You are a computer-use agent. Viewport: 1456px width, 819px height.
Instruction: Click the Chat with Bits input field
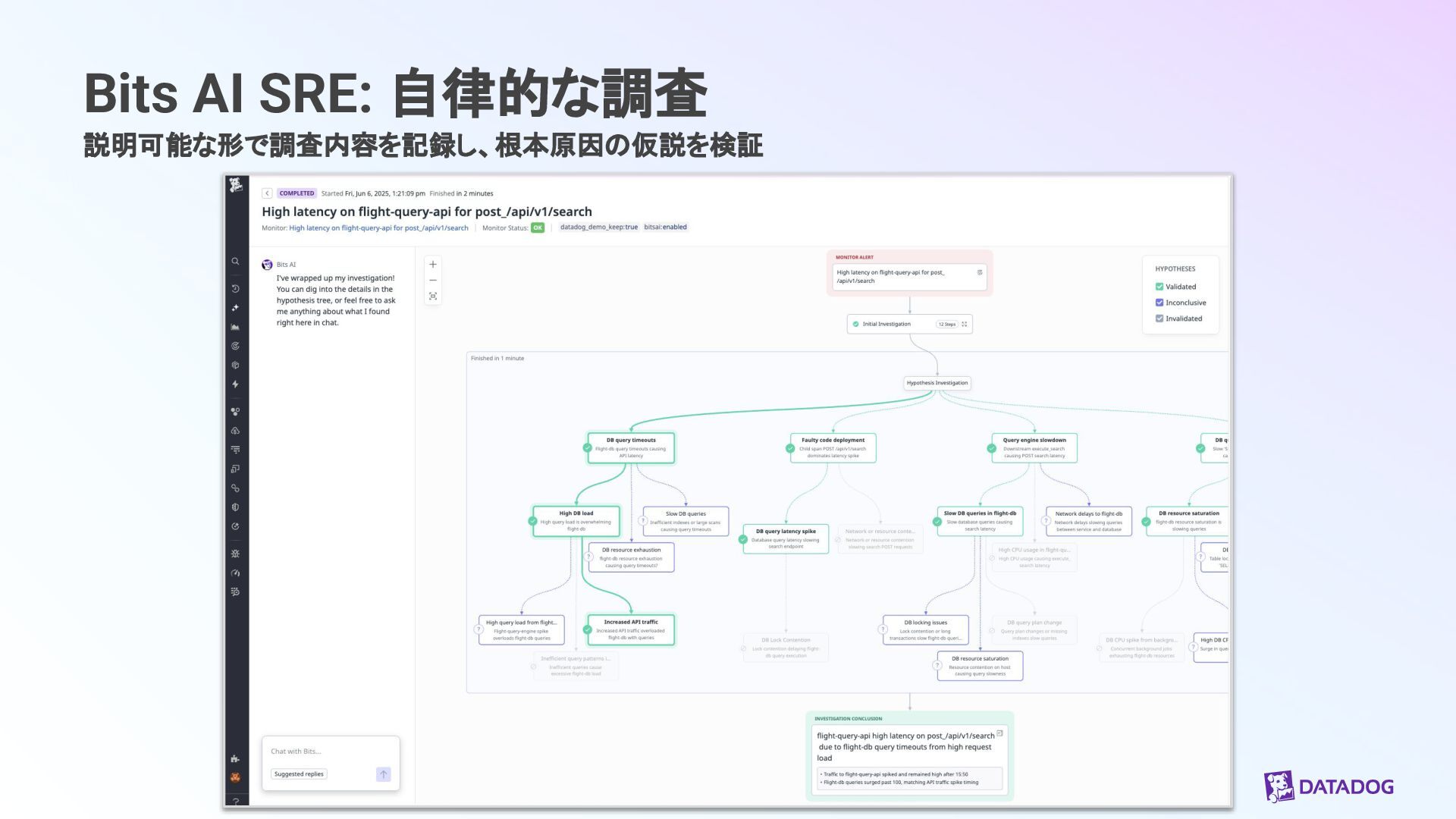click(x=326, y=752)
